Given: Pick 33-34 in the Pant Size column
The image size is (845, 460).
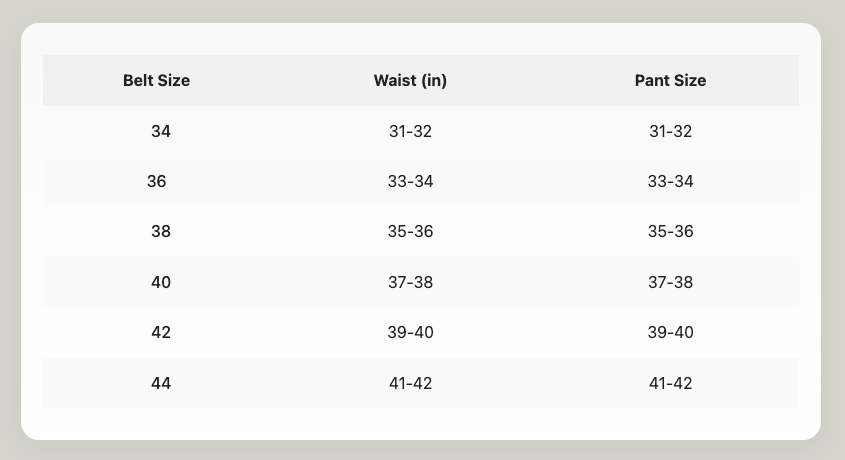Looking at the screenshot, I should 670,182.
